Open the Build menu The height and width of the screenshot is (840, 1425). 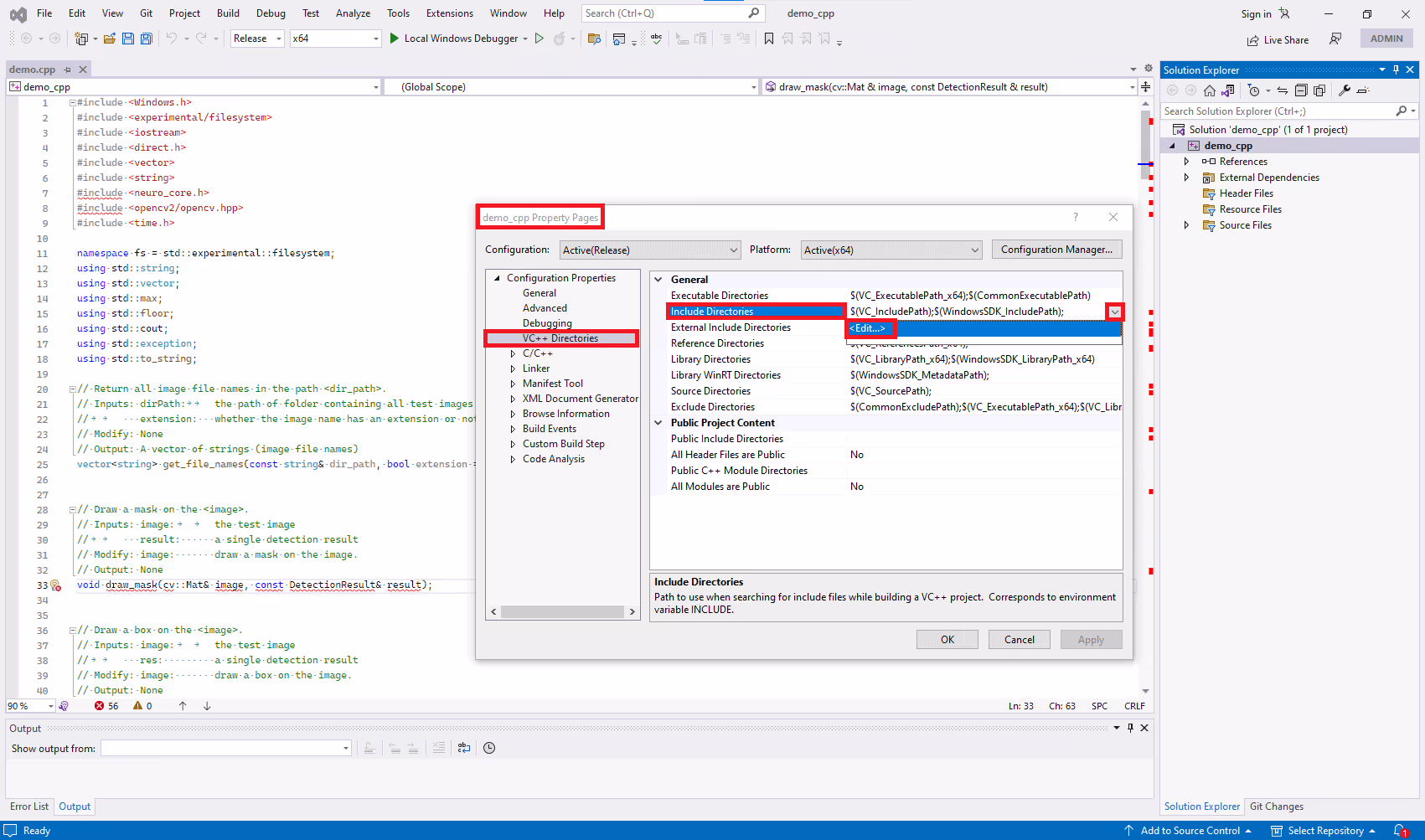pyautogui.click(x=228, y=13)
